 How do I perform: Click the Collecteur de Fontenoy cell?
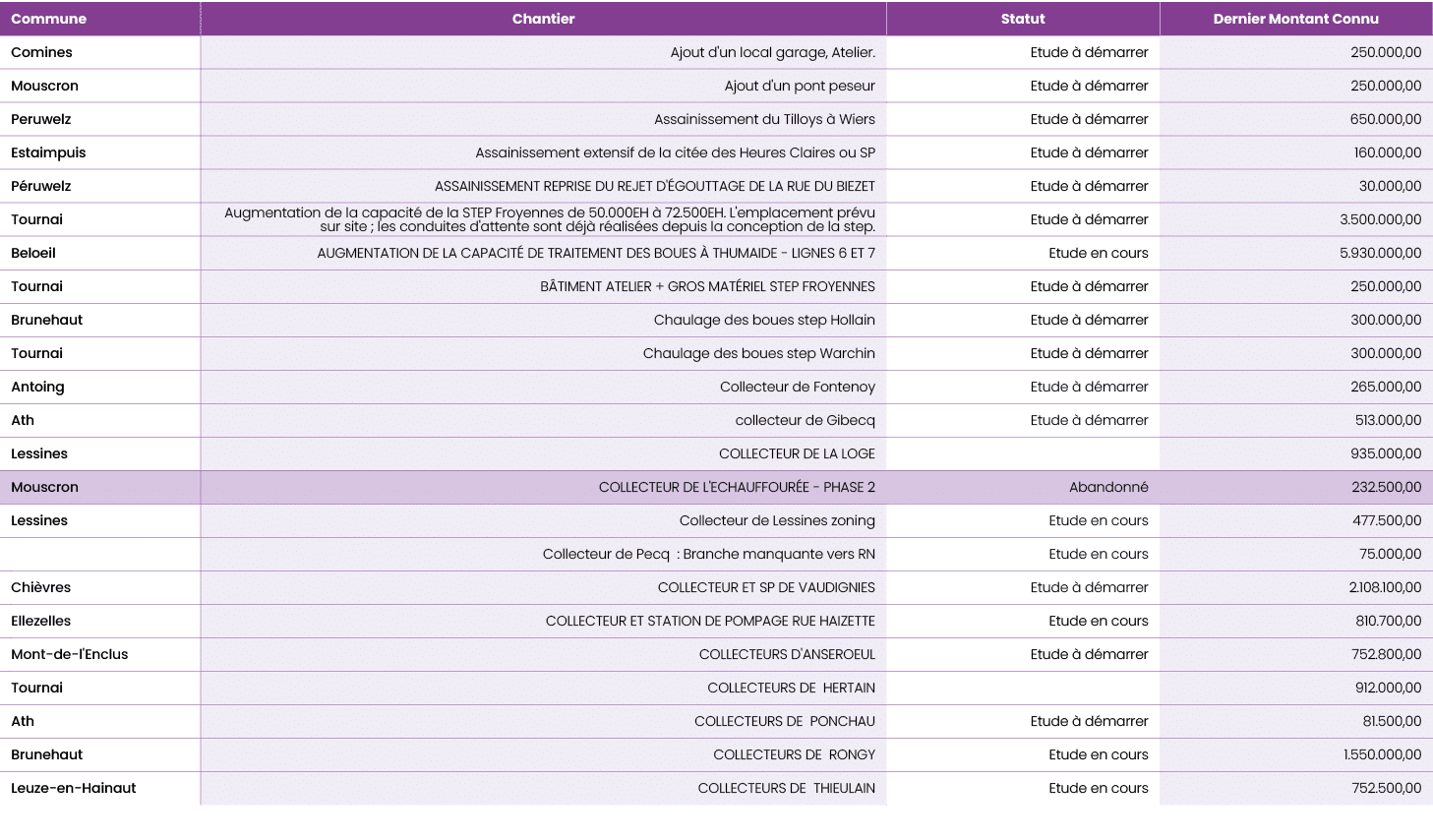[797, 387]
